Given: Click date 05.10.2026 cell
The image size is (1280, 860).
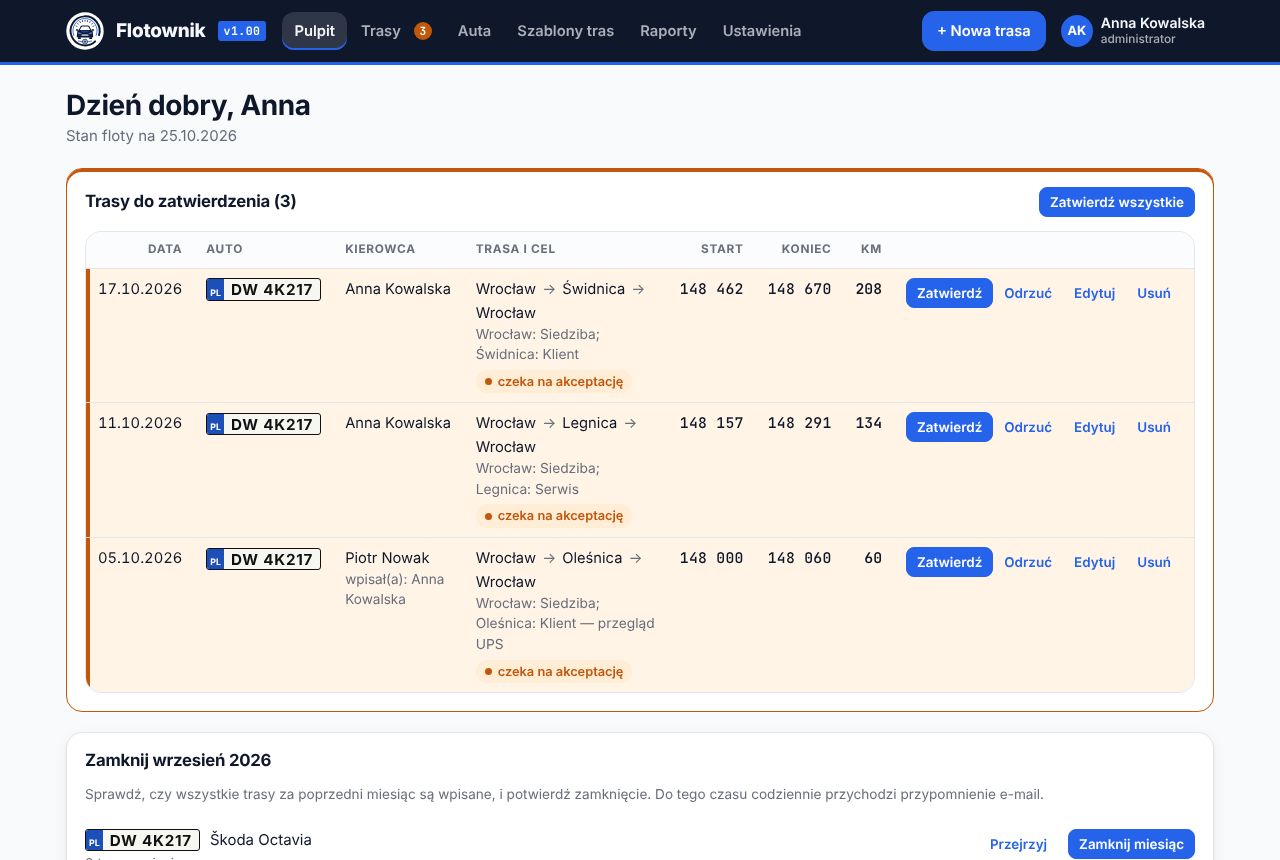Looking at the screenshot, I should point(140,558).
